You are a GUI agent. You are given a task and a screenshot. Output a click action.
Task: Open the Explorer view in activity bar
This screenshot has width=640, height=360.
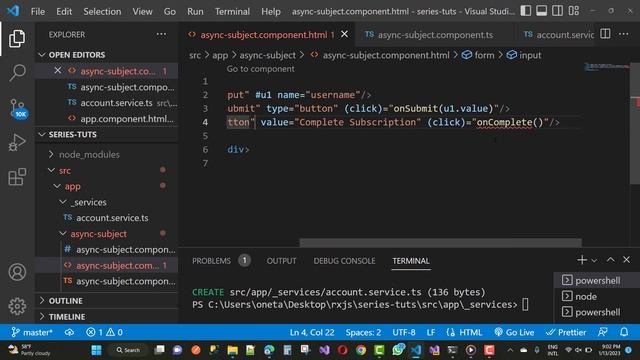pos(17,39)
